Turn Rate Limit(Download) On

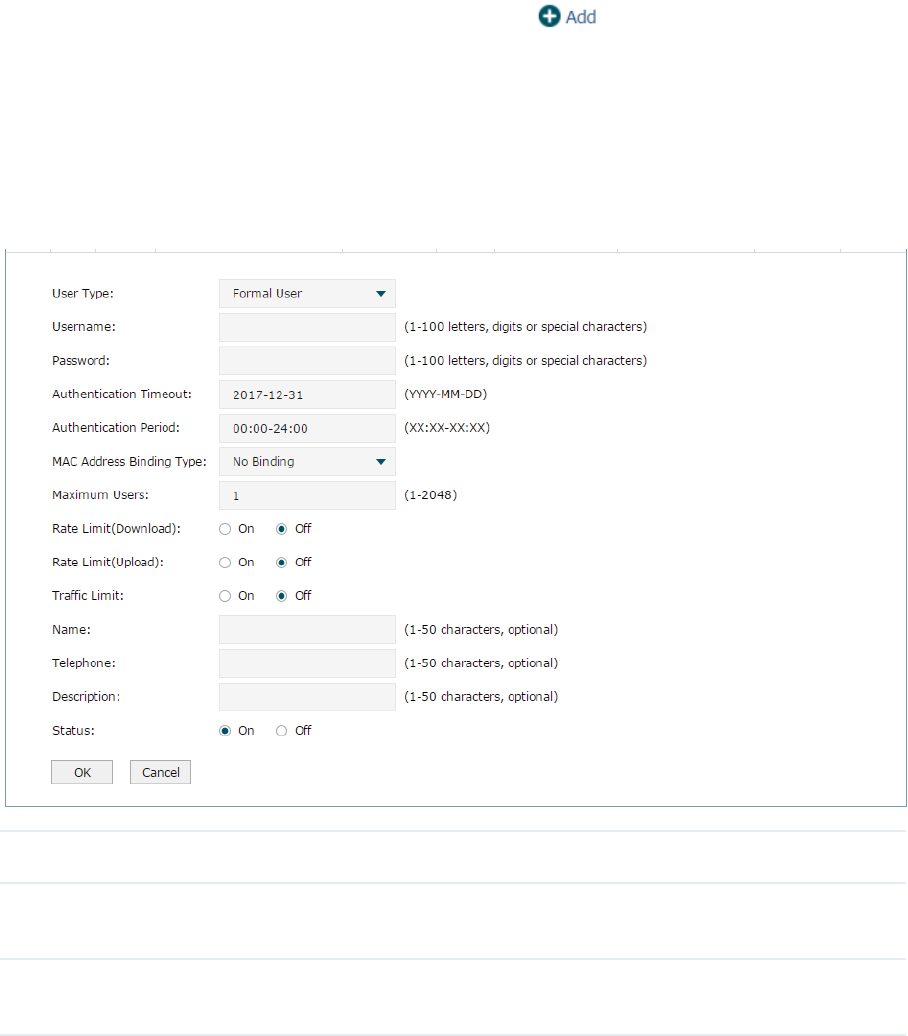point(225,529)
